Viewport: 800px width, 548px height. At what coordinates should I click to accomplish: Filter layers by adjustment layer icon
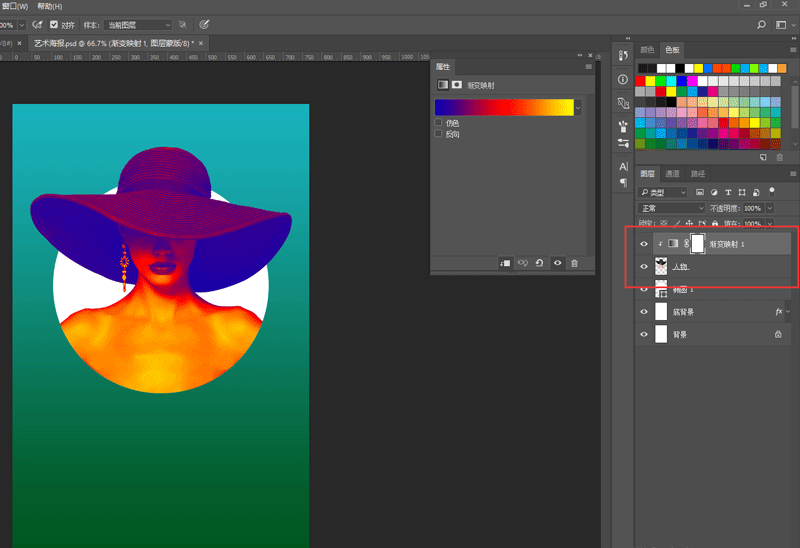tap(714, 192)
